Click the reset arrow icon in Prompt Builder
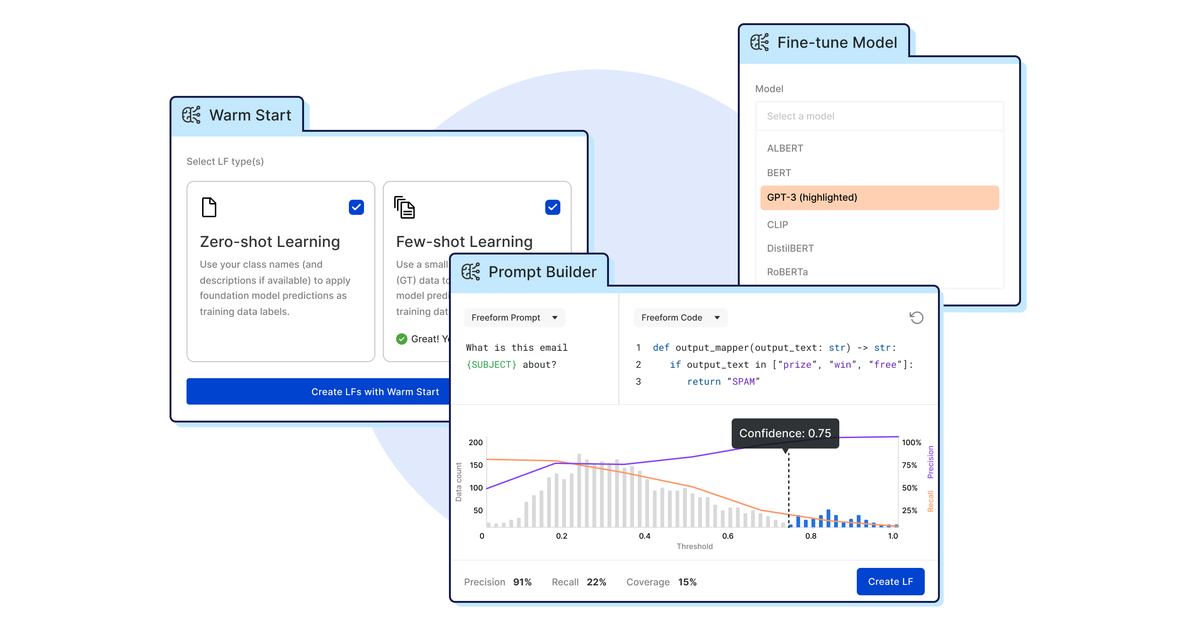The width and height of the screenshot is (1200, 627). [x=916, y=318]
